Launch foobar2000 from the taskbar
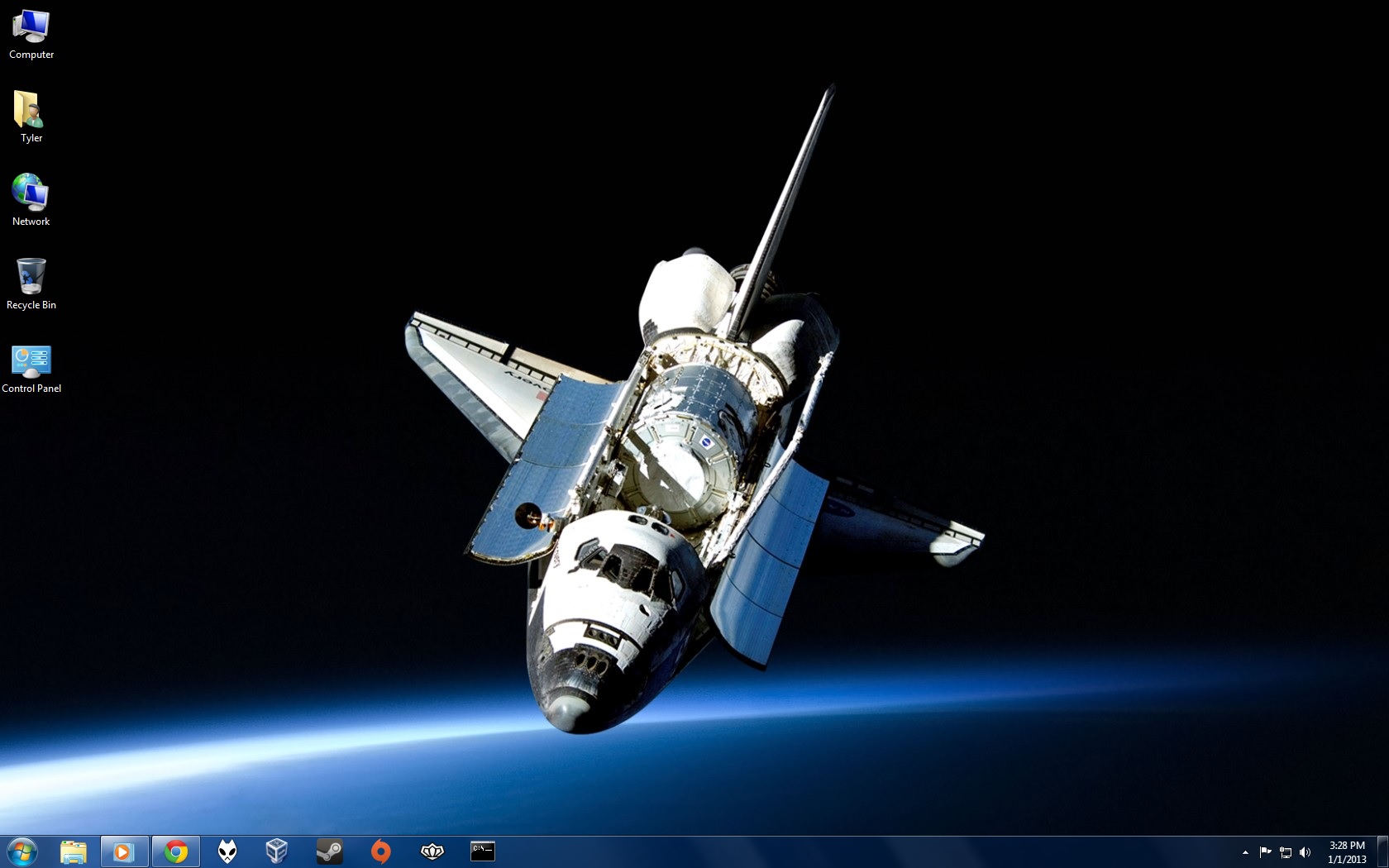This screenshot has width=1389, height=868. tap(227, 851)
